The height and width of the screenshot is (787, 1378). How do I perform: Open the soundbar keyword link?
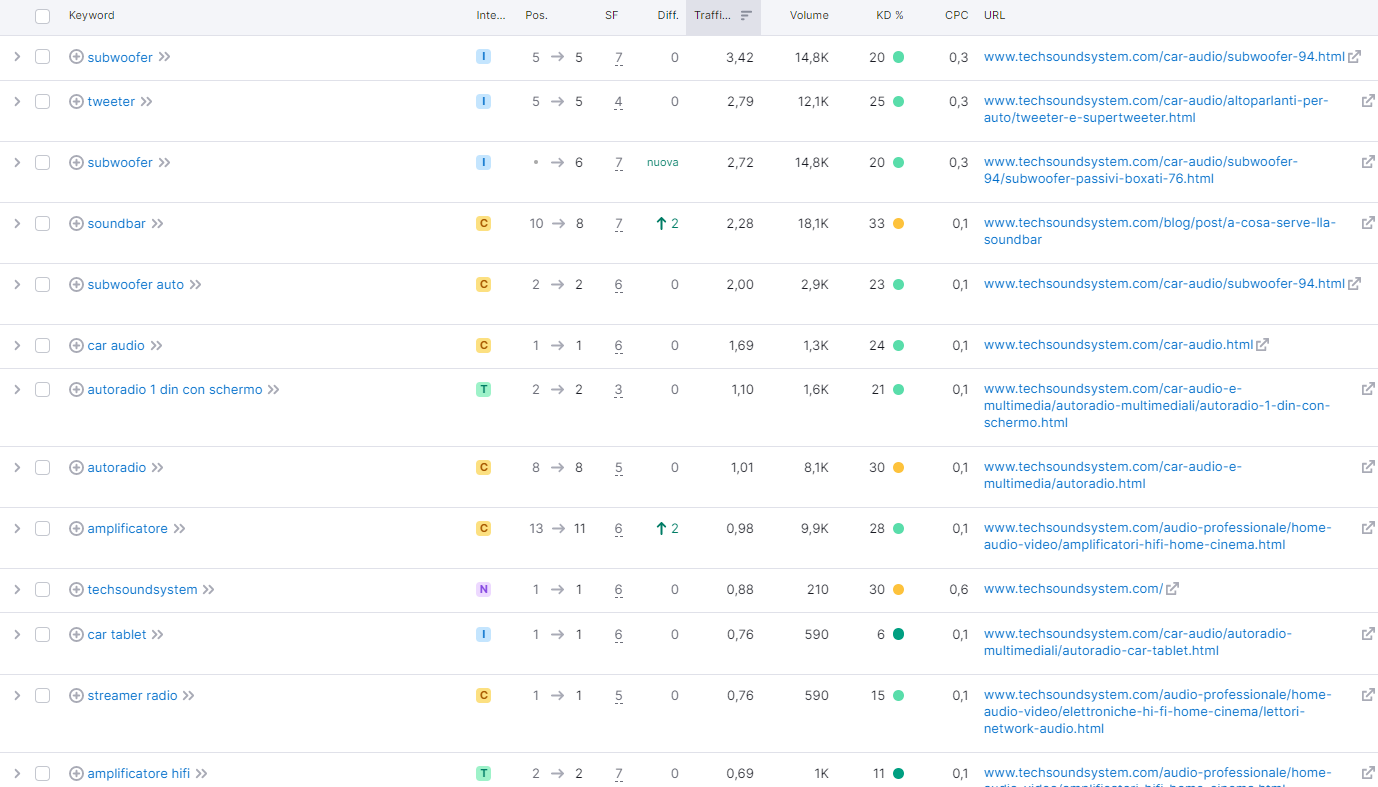117,223
